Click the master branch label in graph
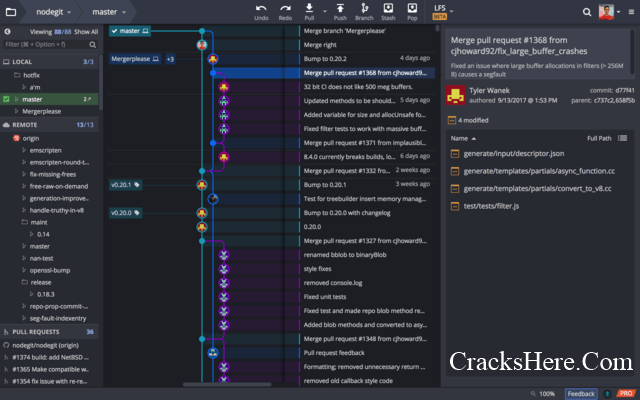Image resolution: width=640 pixels, height=400 pixels. point(130,31)
